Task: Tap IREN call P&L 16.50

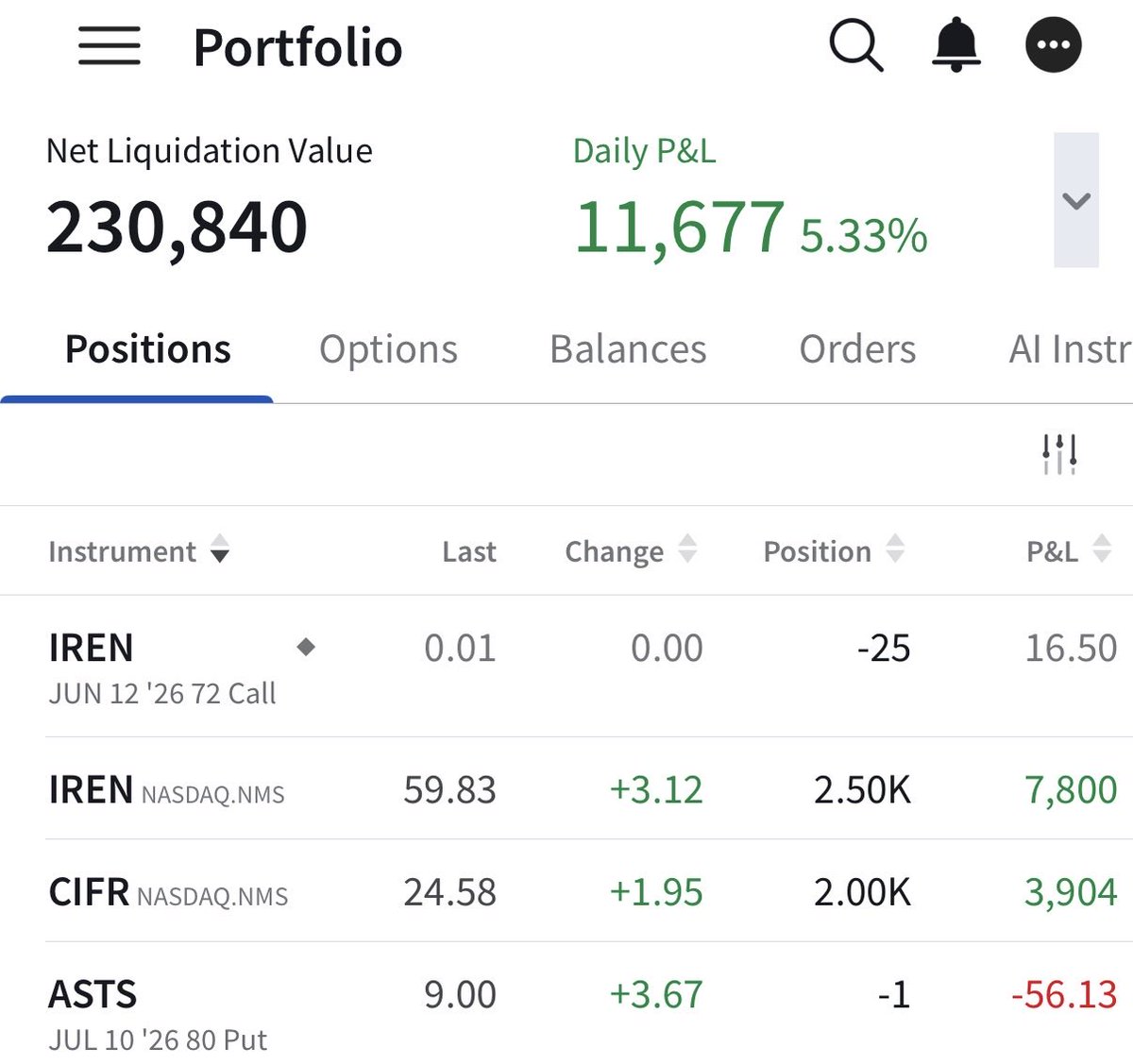Action: (x=1071, y=649)
